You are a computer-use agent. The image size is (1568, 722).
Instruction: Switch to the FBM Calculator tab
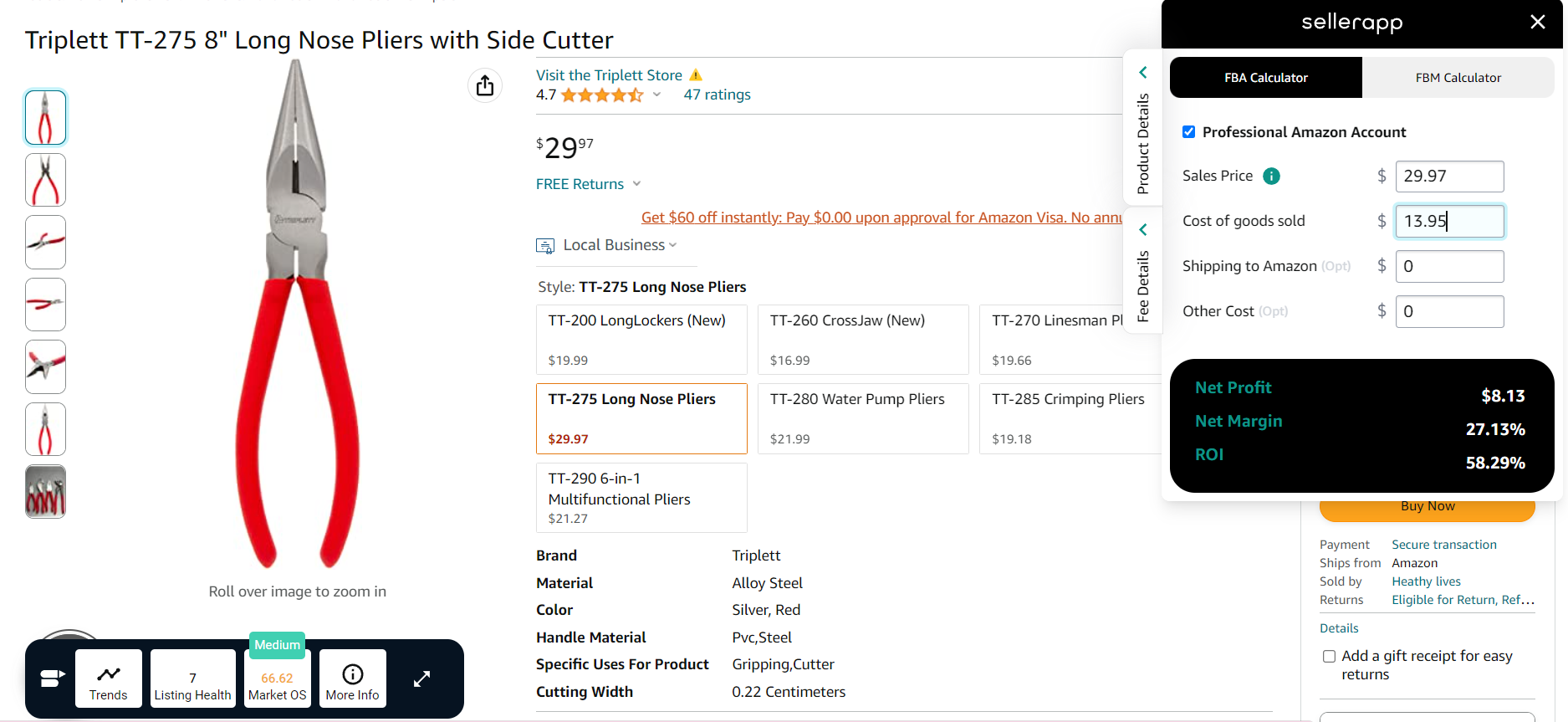pyautogui.click(x=1458, y=78)
